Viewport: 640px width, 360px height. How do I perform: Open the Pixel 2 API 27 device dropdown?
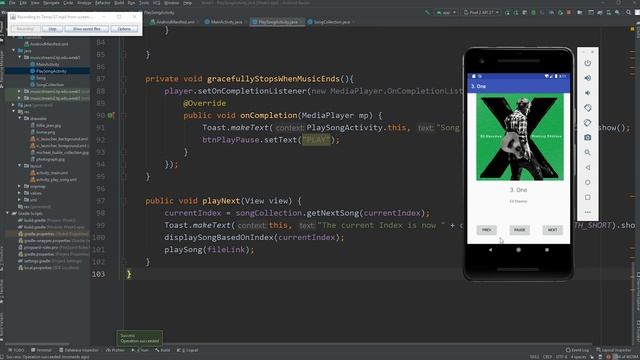pyautogui.click(x=482, y=13)
